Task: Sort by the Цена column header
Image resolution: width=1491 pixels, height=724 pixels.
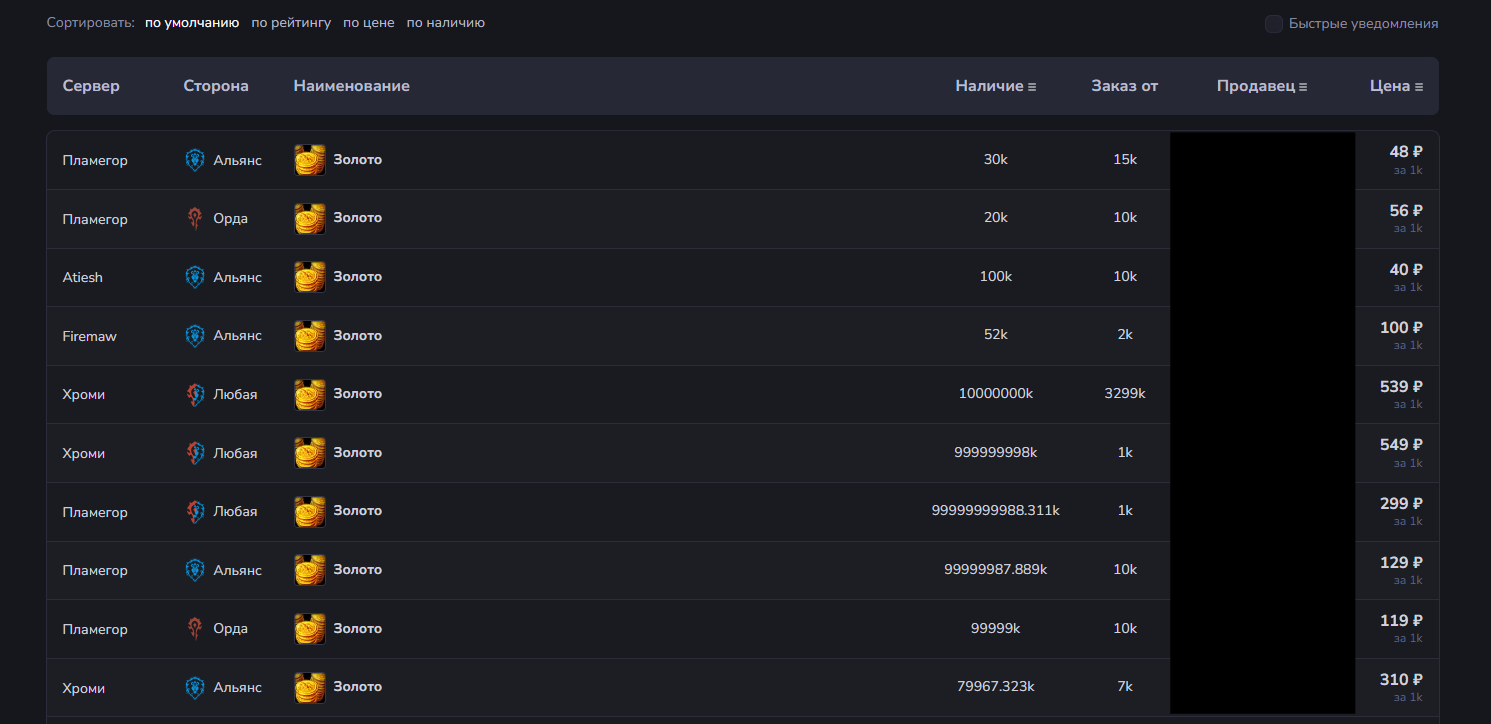Action: click(1396, 86)
